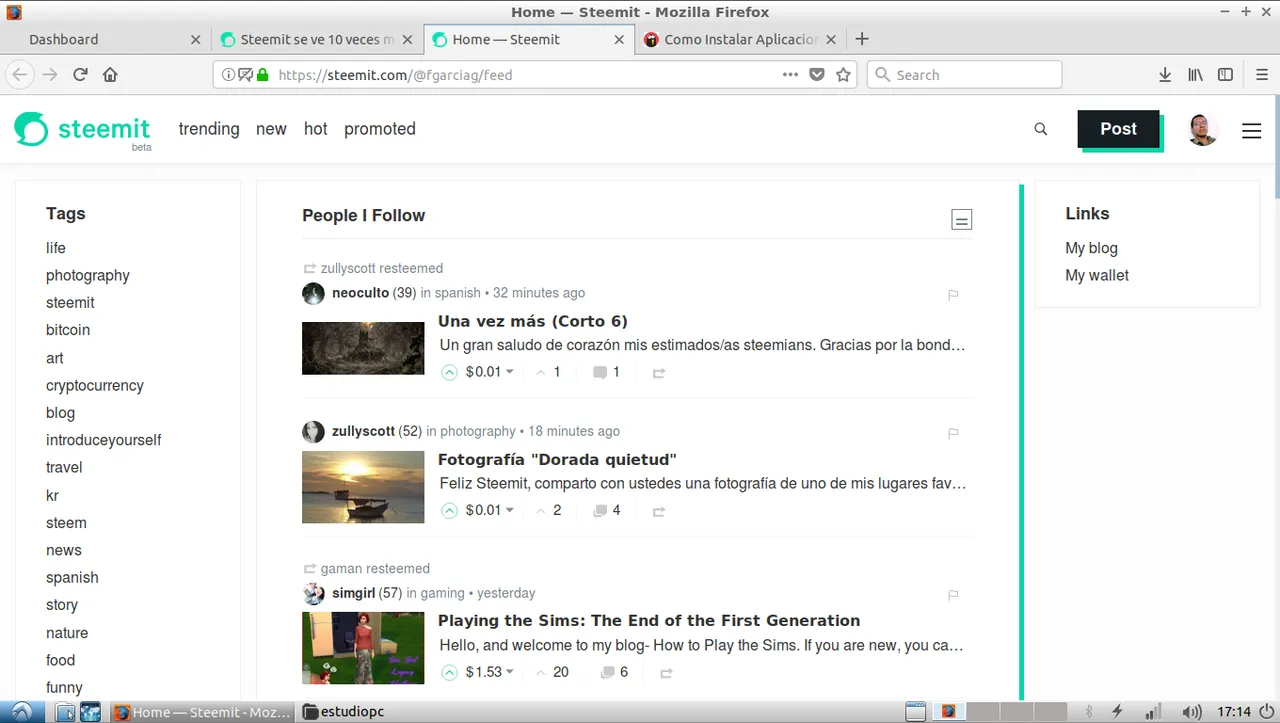The image size is (1280, 723).
Task: Open My blog link
Action: coord(1091,248)
